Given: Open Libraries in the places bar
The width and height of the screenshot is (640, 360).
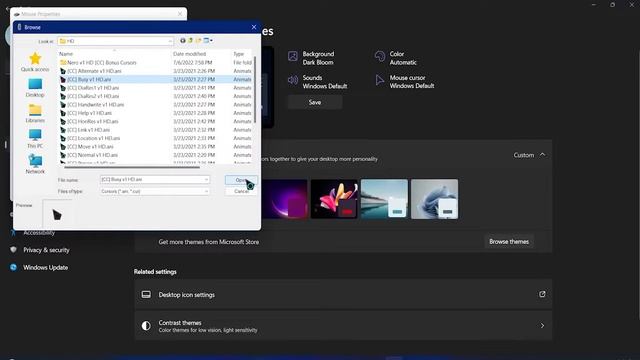Looking at the screenshot, I should point(35,113).
